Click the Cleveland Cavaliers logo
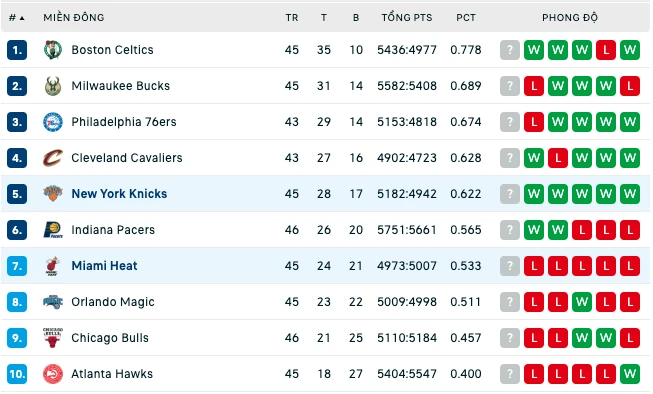Viewport: 653px width, 394px height. coord(53,158)
